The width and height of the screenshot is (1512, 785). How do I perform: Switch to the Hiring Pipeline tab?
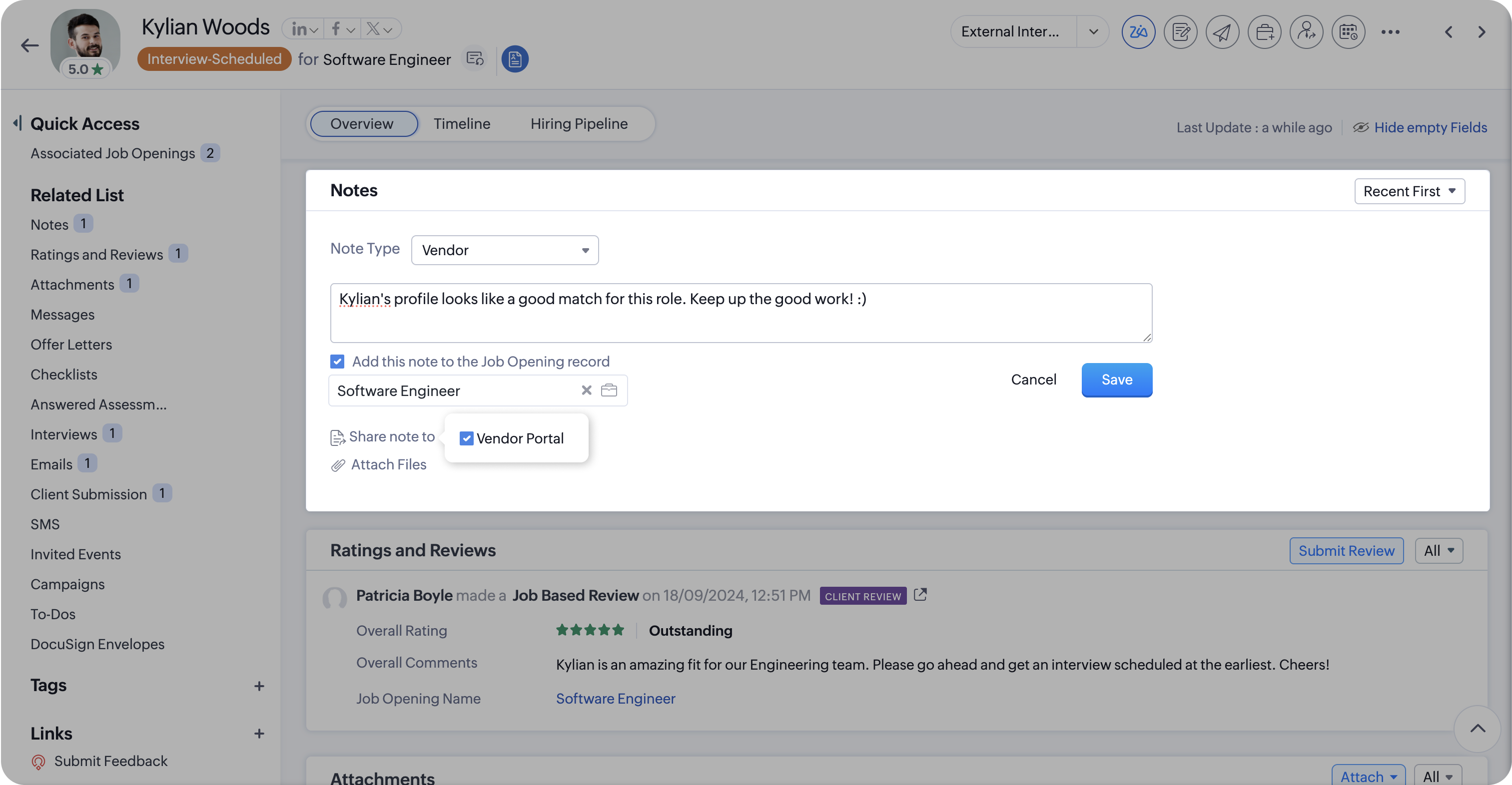tap(579, 124)
